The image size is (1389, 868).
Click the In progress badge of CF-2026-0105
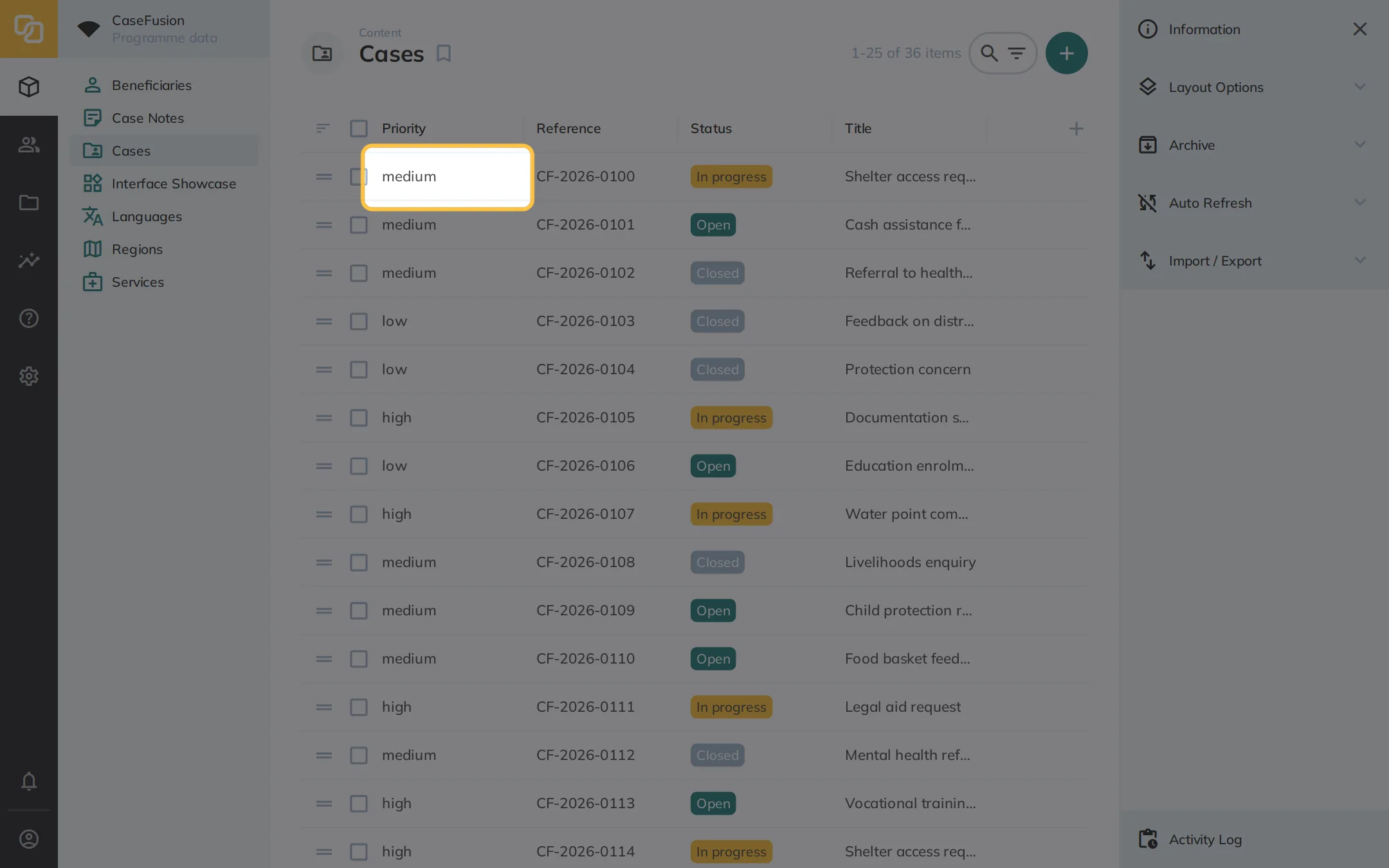pyautogui.click(x=731, y=418)
